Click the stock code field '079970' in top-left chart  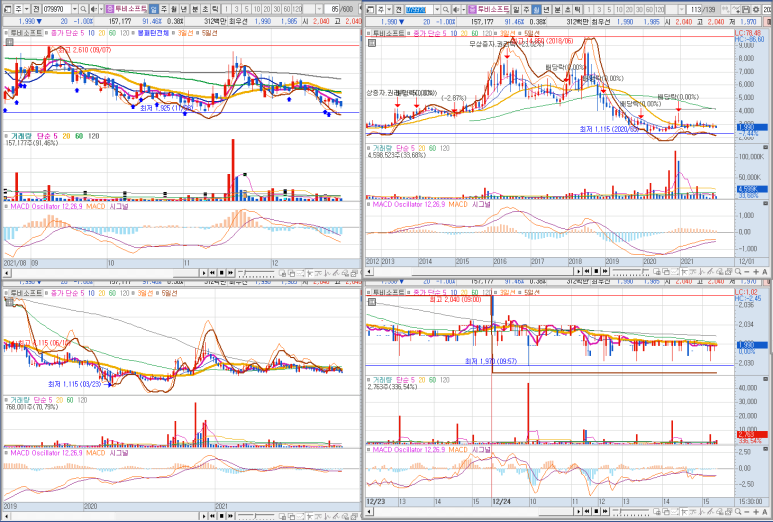57,9
